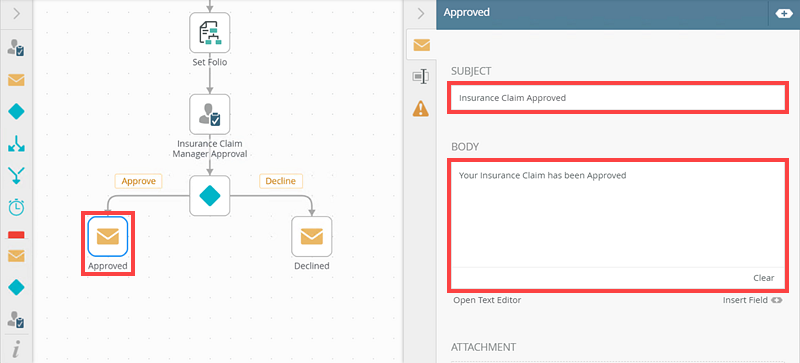The height and width of the screenshot is (363, 800).
Task: Clear the Body text
Action: (x=764, y=278)
